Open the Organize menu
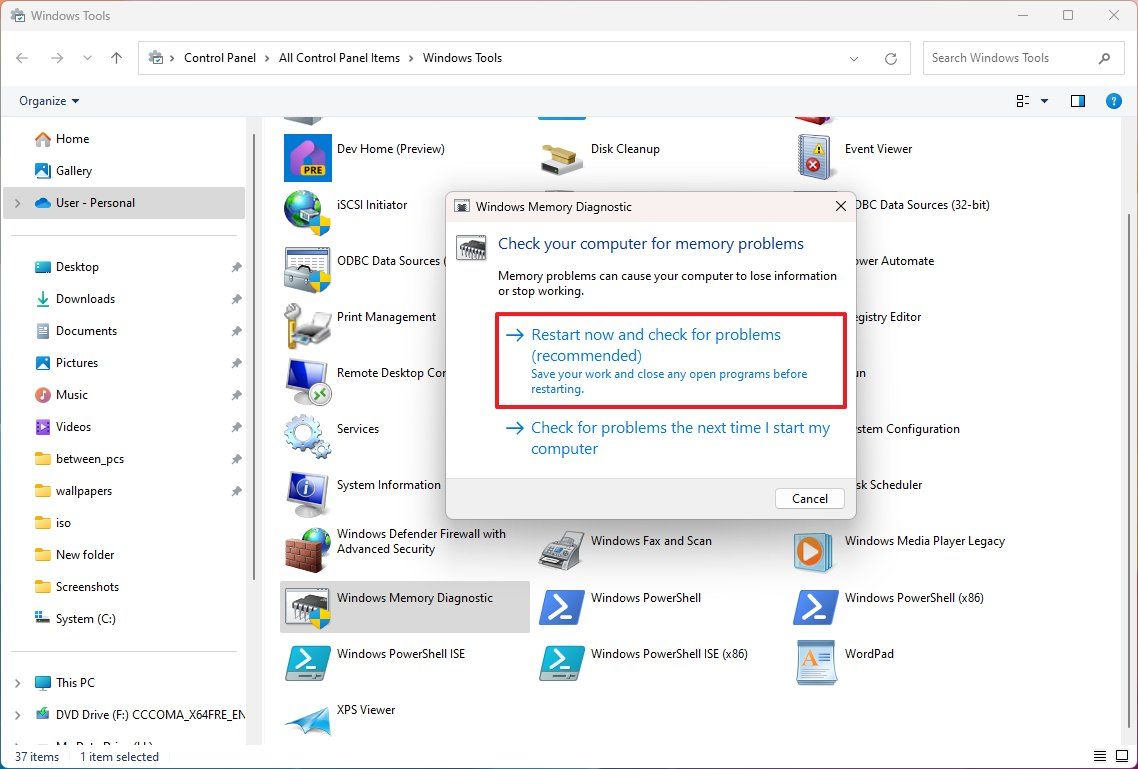 48,100
